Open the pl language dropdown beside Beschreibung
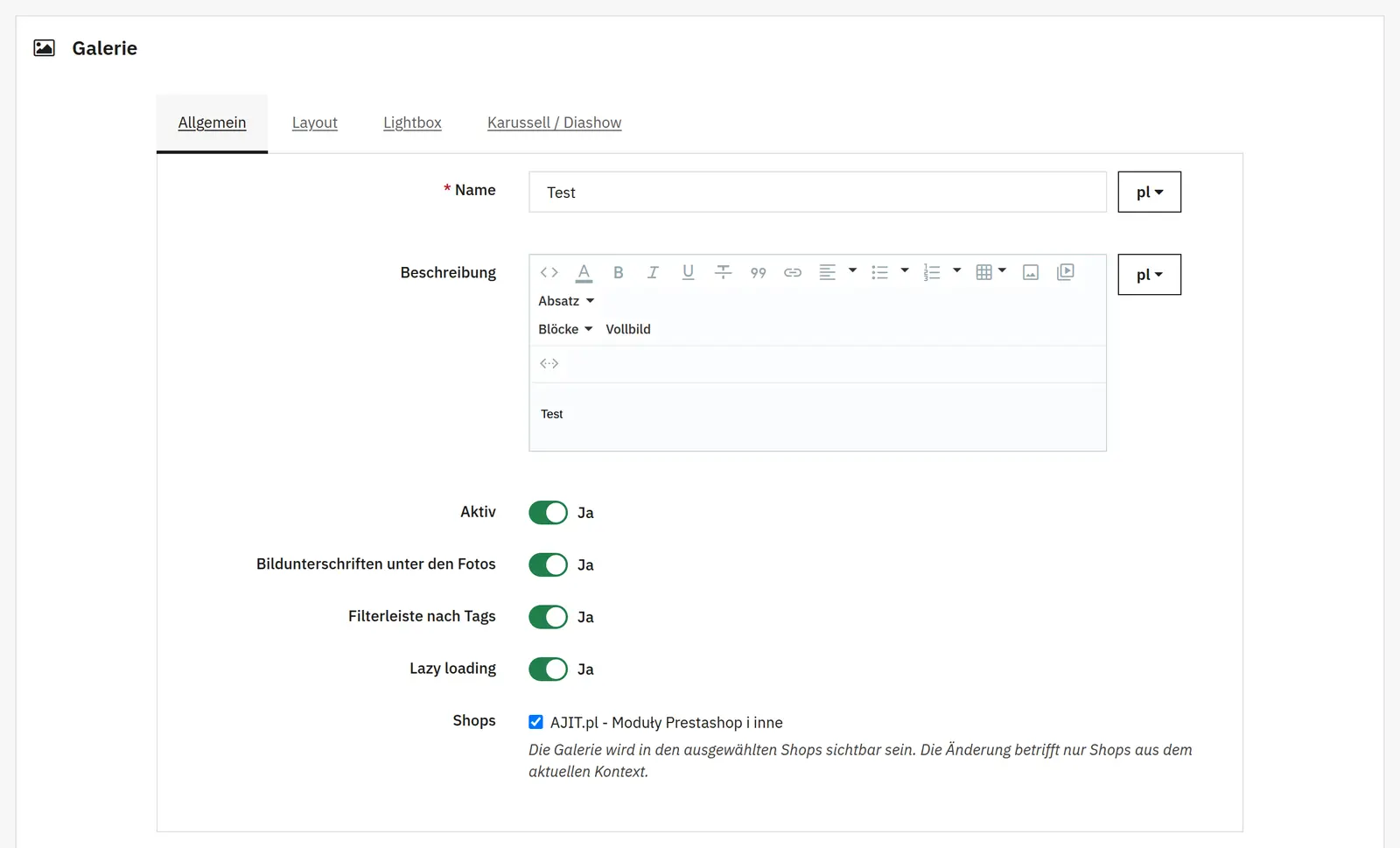Screen dimensions: 1400x848 point(1149,275)
